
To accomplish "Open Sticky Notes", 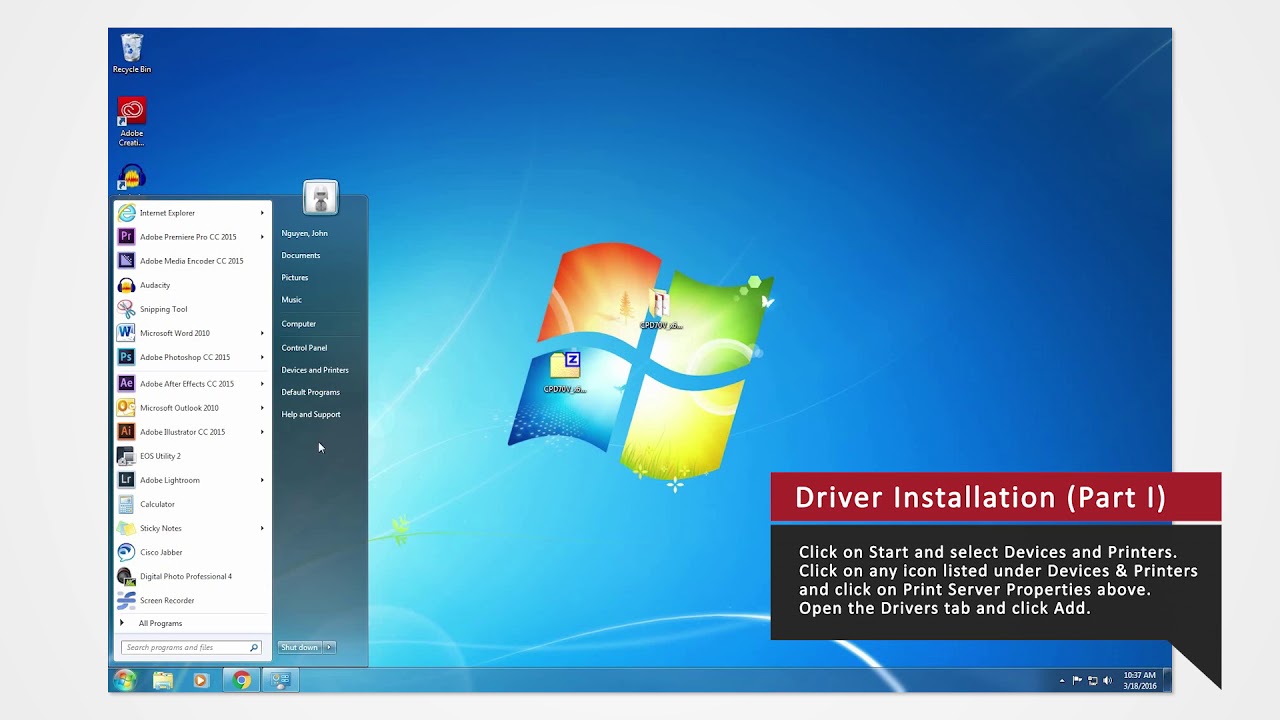I will (x=191, y=528).
